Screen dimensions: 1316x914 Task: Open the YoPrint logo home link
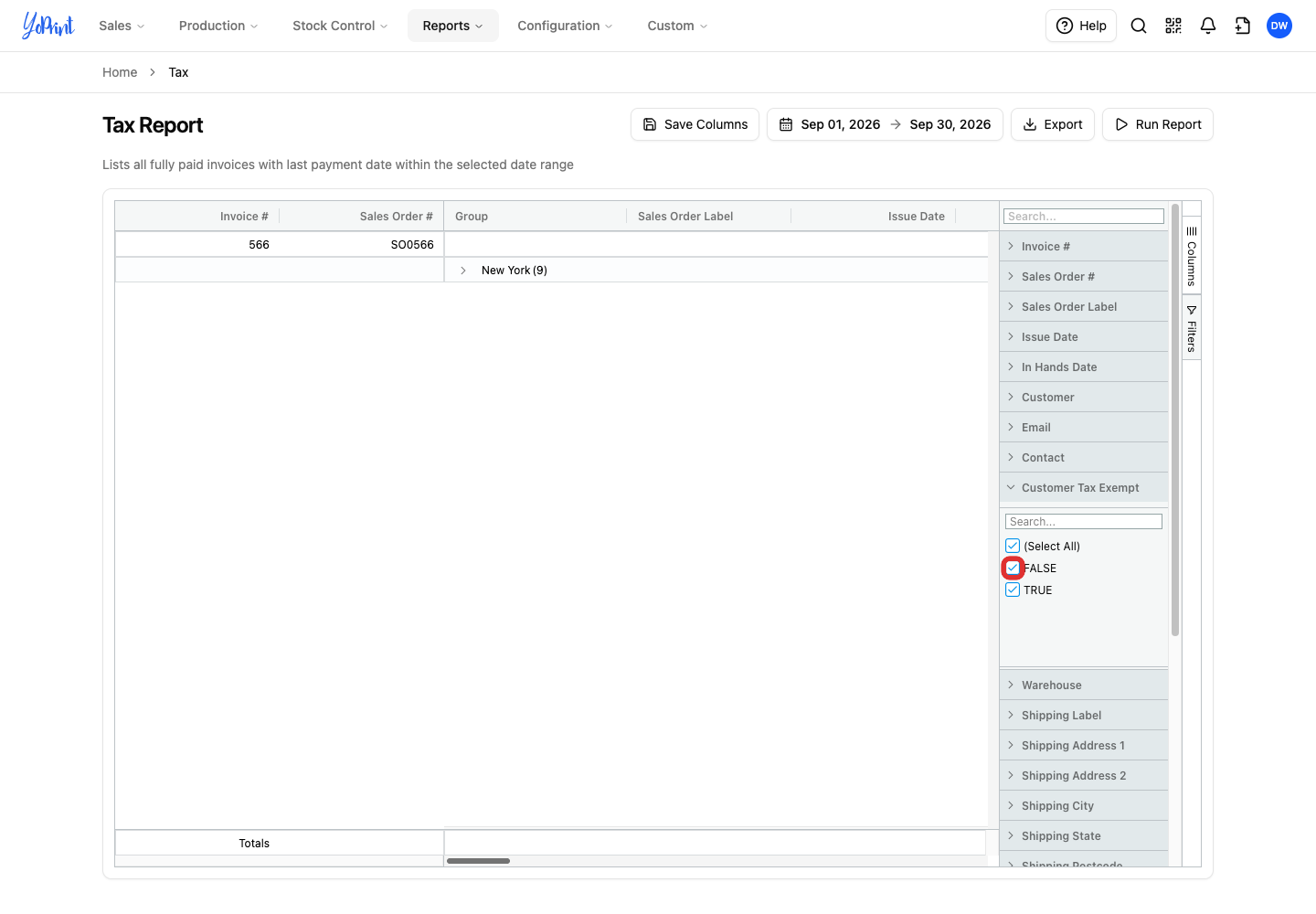pos(48,26)
